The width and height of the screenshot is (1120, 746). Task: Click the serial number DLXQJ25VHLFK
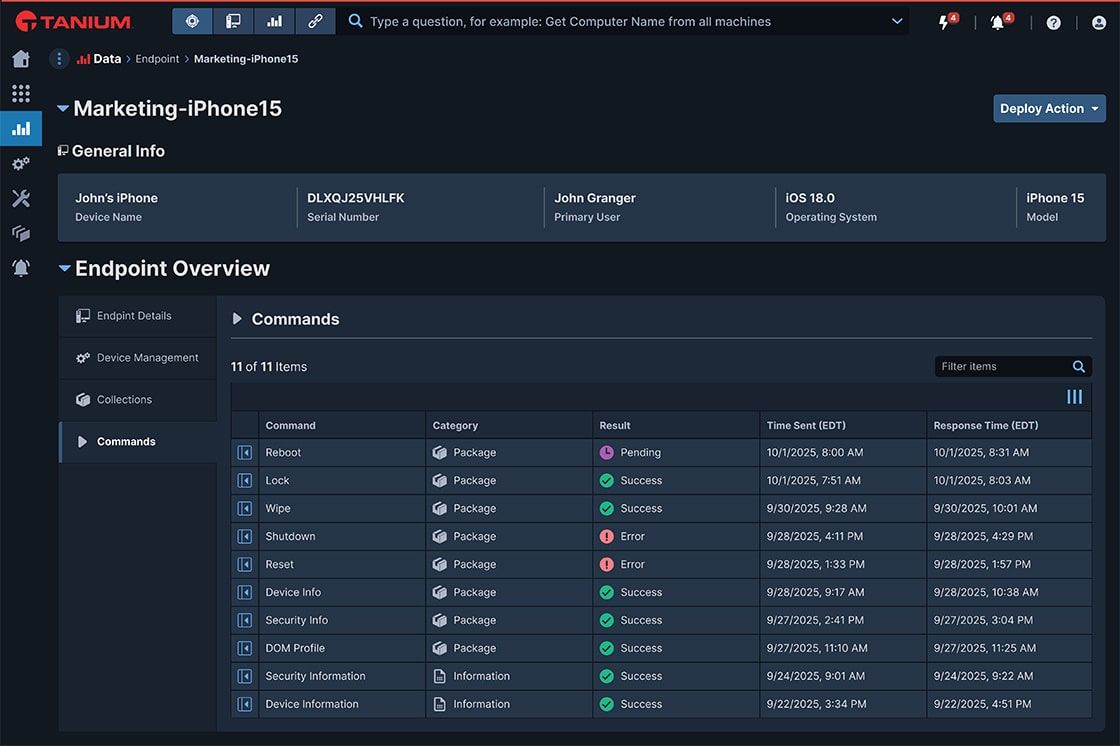pyautogui.click(x=356, y=198)
